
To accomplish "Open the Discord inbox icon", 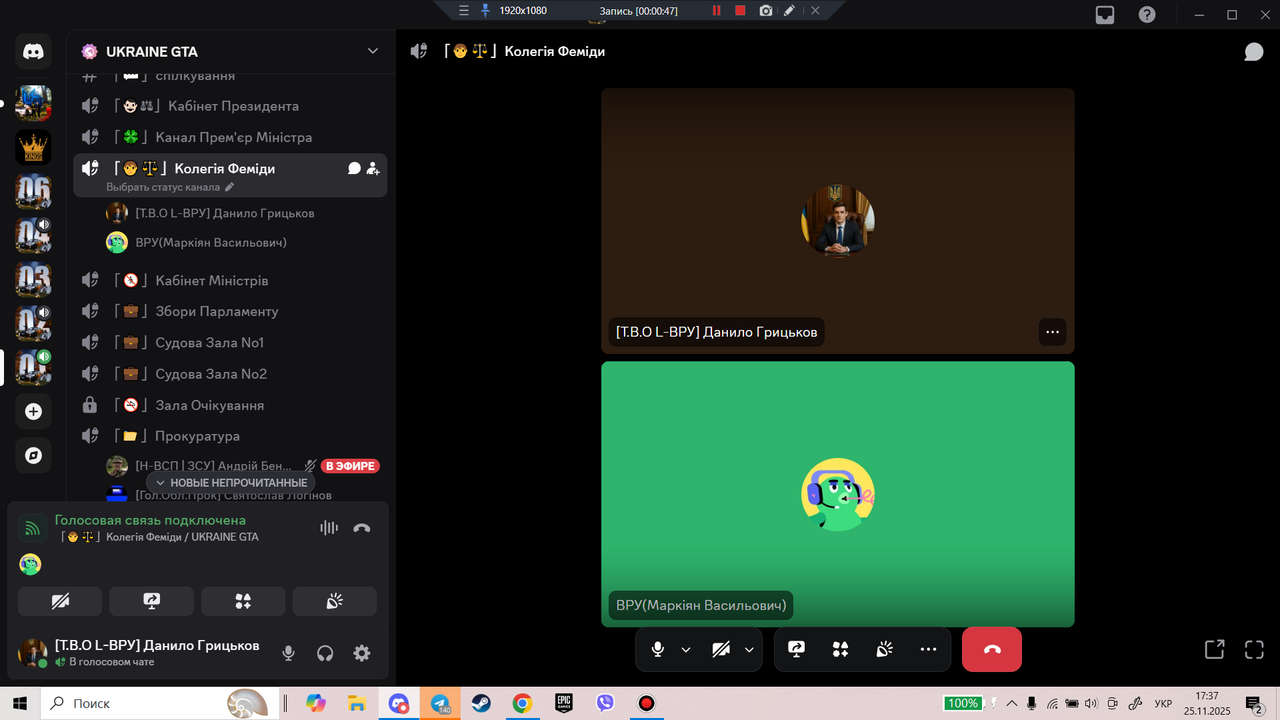I will pyautogui.click(x=1105, y=15).
